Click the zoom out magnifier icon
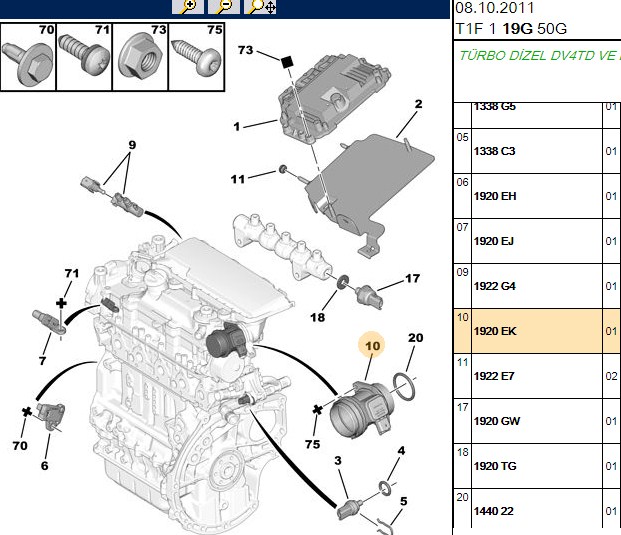The image size is (621, 535). pyautogui.click(x=224, y=7)
